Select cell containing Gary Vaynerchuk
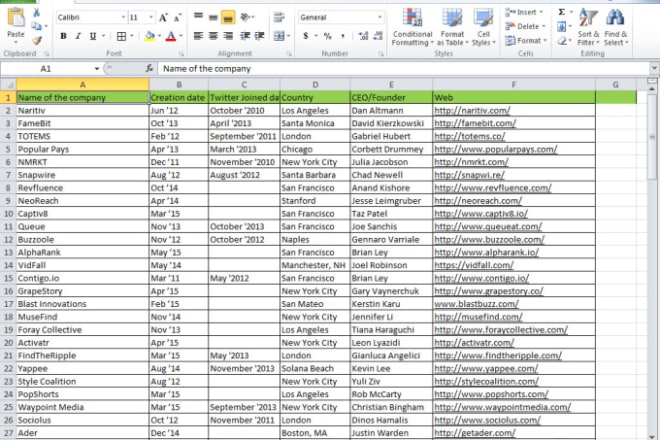 point(391,291)
